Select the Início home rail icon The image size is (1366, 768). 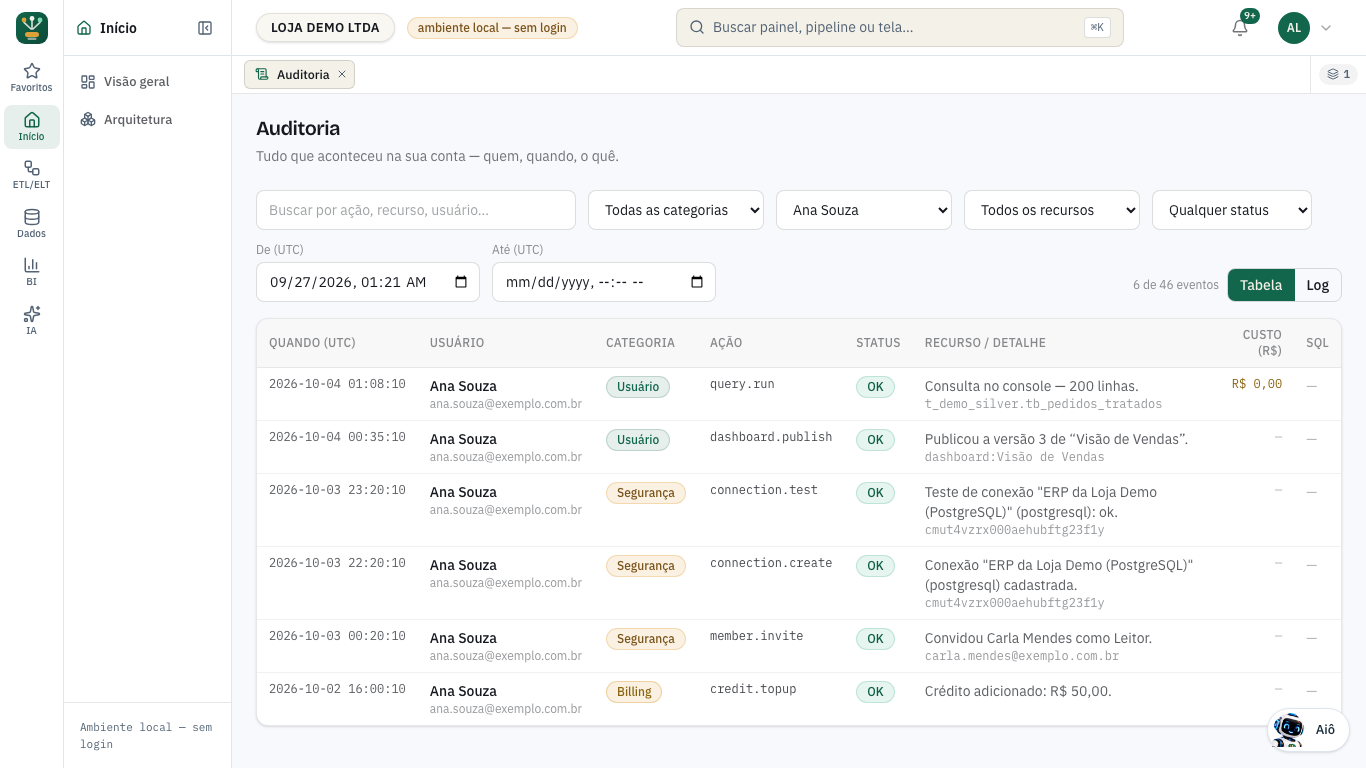pos(32,127)
